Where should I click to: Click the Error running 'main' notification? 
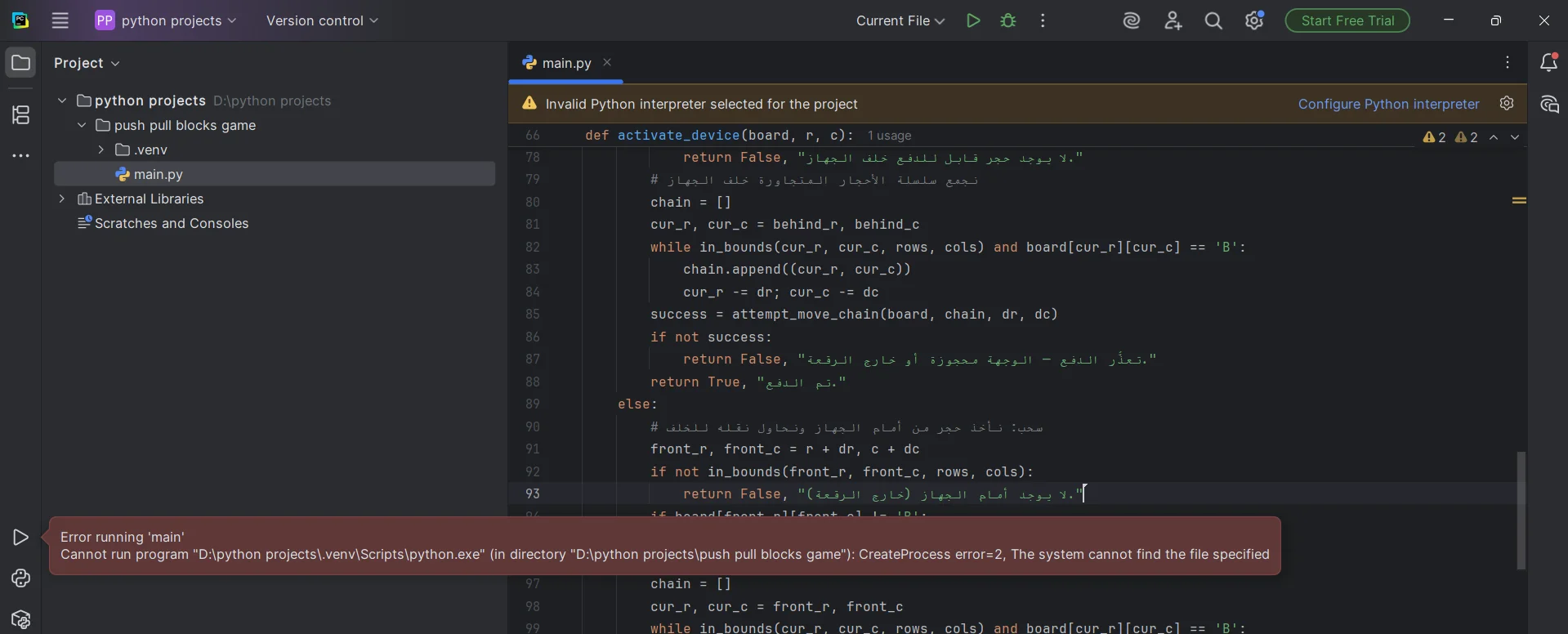tap(665, 546)
